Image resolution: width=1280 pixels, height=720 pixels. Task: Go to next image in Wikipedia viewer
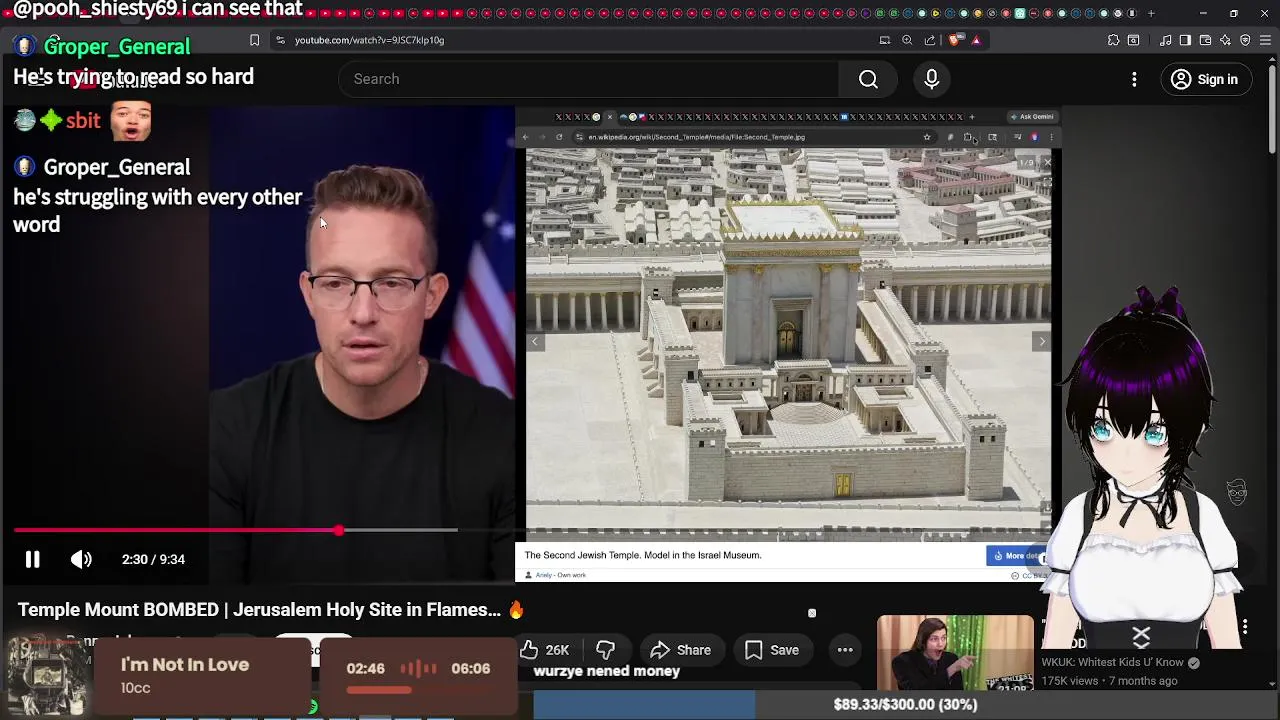point(1041,342)
